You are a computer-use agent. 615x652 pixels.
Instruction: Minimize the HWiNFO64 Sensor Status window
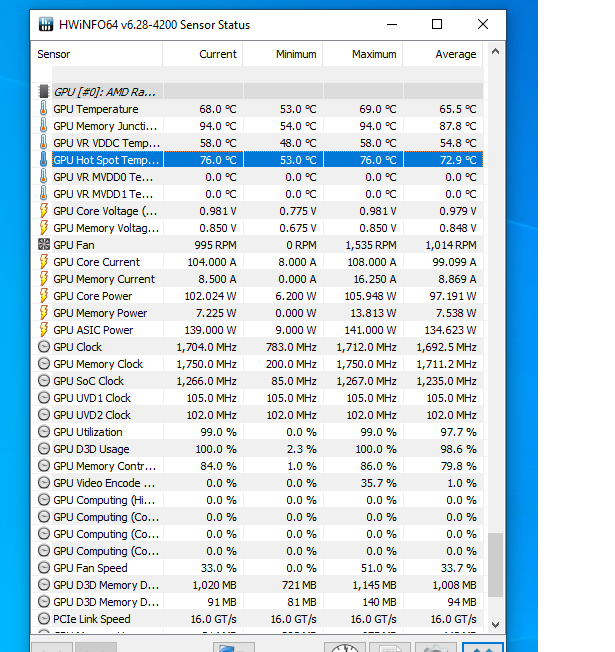point(392,24)
